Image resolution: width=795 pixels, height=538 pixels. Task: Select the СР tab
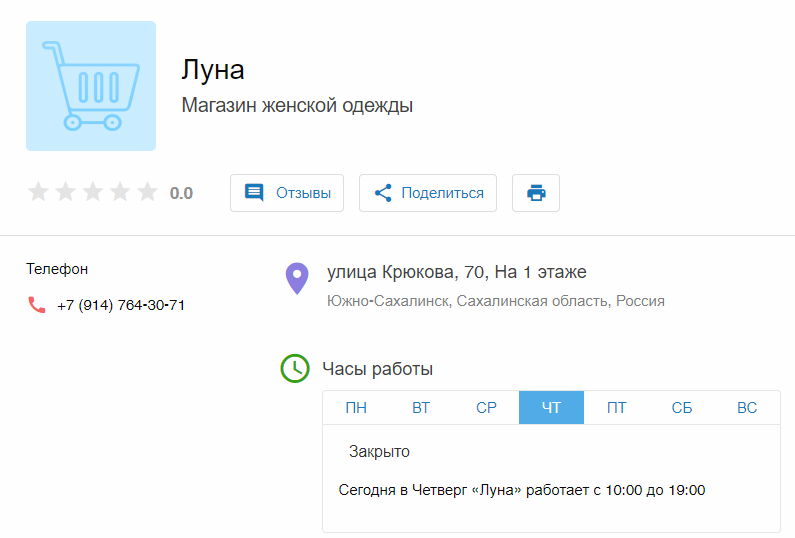point(486,408)
